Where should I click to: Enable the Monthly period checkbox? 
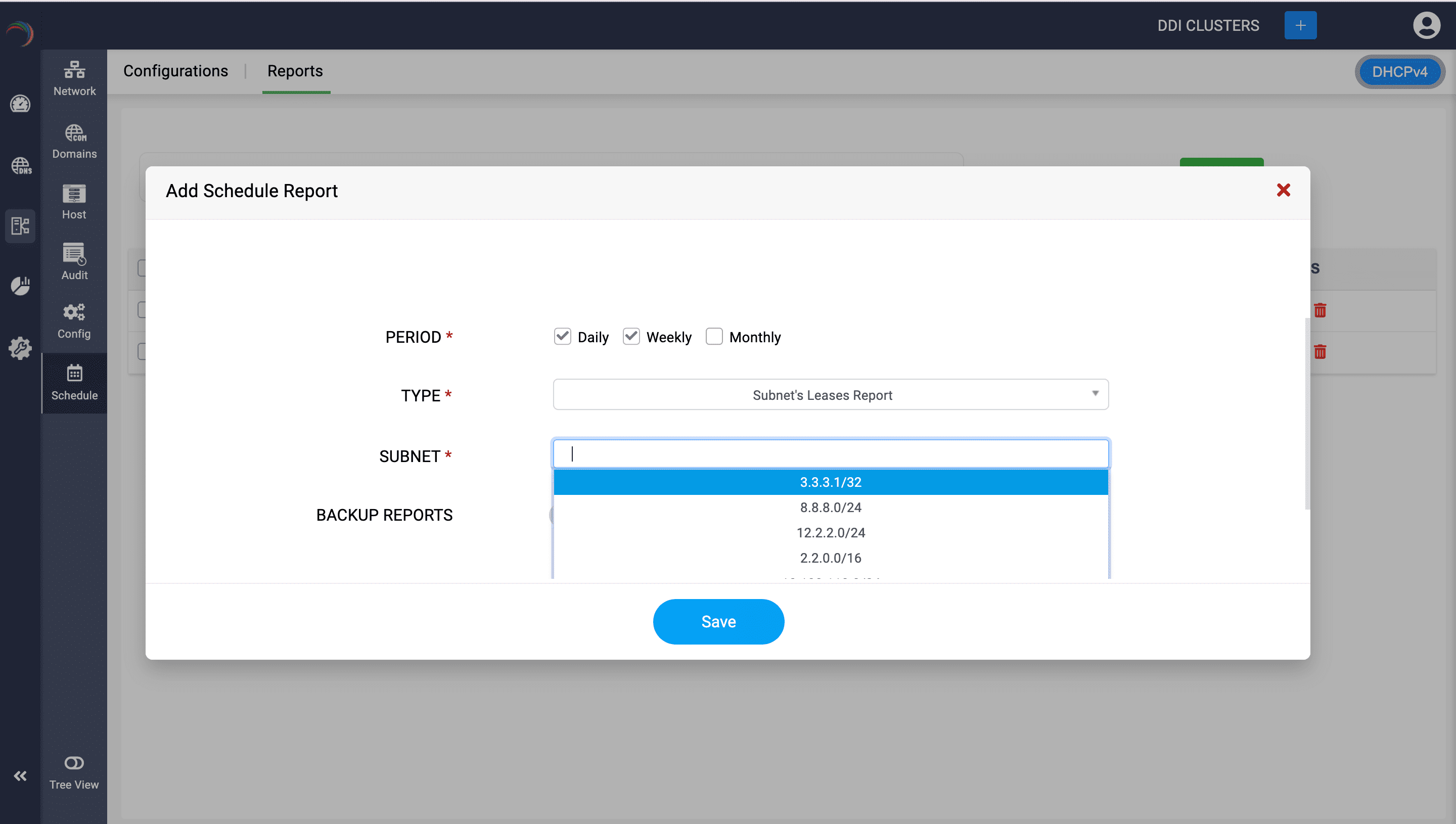713,336
